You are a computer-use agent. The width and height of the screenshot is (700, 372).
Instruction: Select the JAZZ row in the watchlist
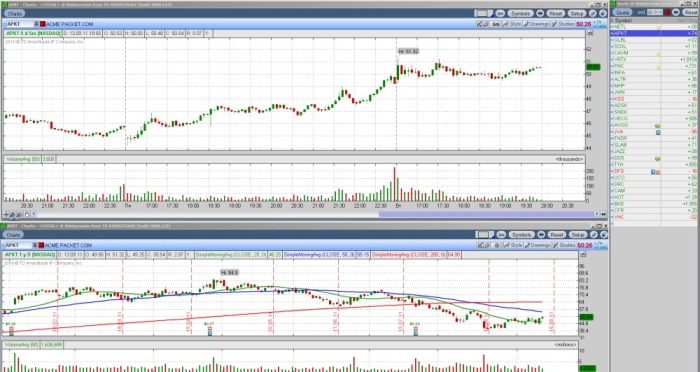point(655,151)
